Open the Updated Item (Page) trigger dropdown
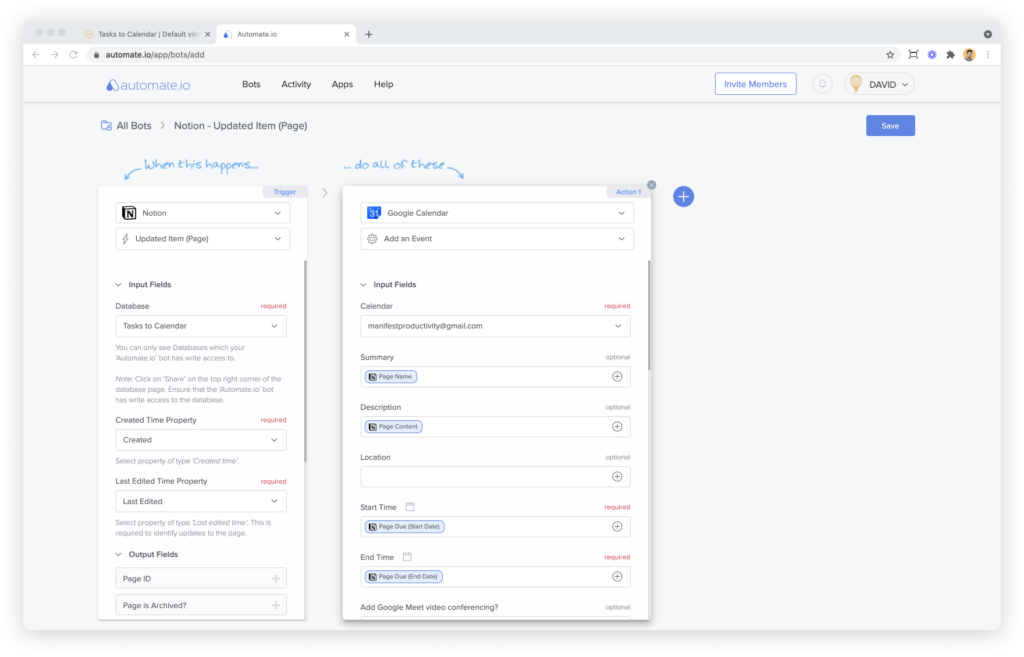The width and height of the screenshot is (1024, 657). coord(203,239)
